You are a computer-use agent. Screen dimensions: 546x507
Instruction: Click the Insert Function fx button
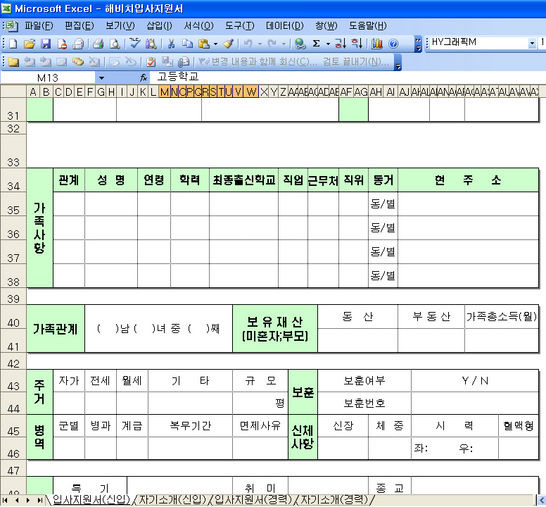[143, 78]
